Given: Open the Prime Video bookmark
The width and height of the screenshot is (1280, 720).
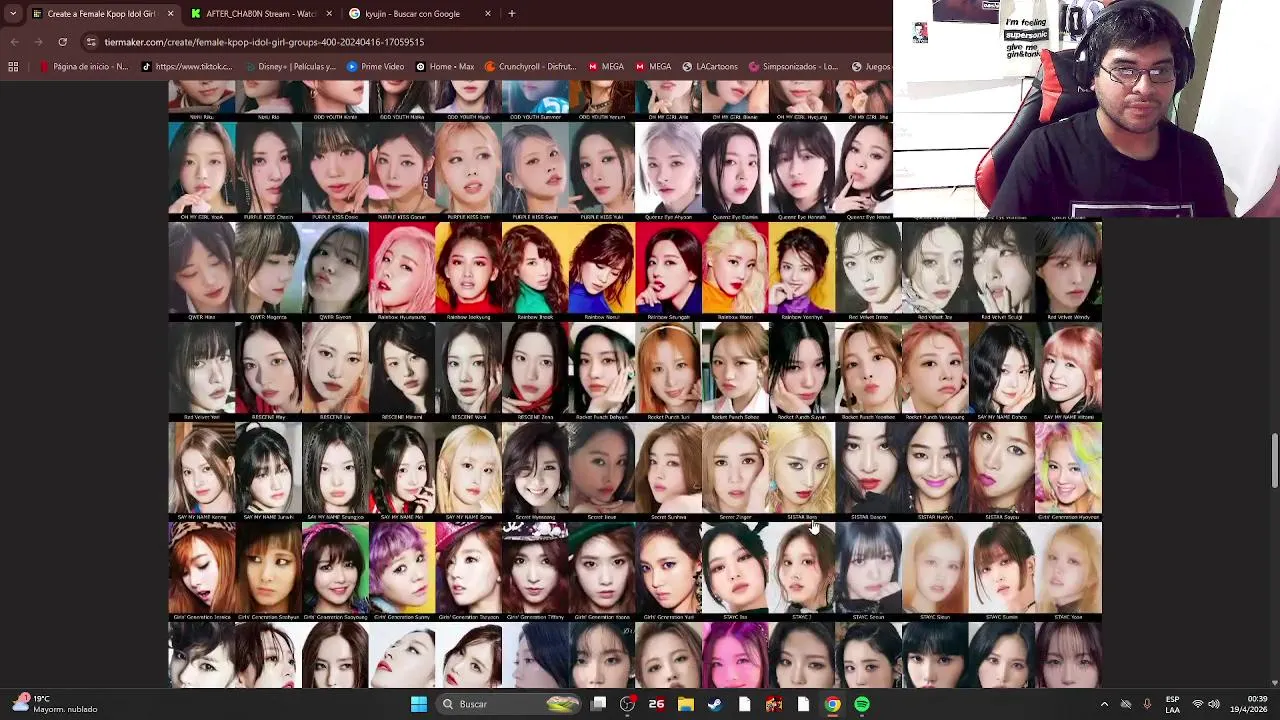Looking at the screenshot, I should (375, 67).
